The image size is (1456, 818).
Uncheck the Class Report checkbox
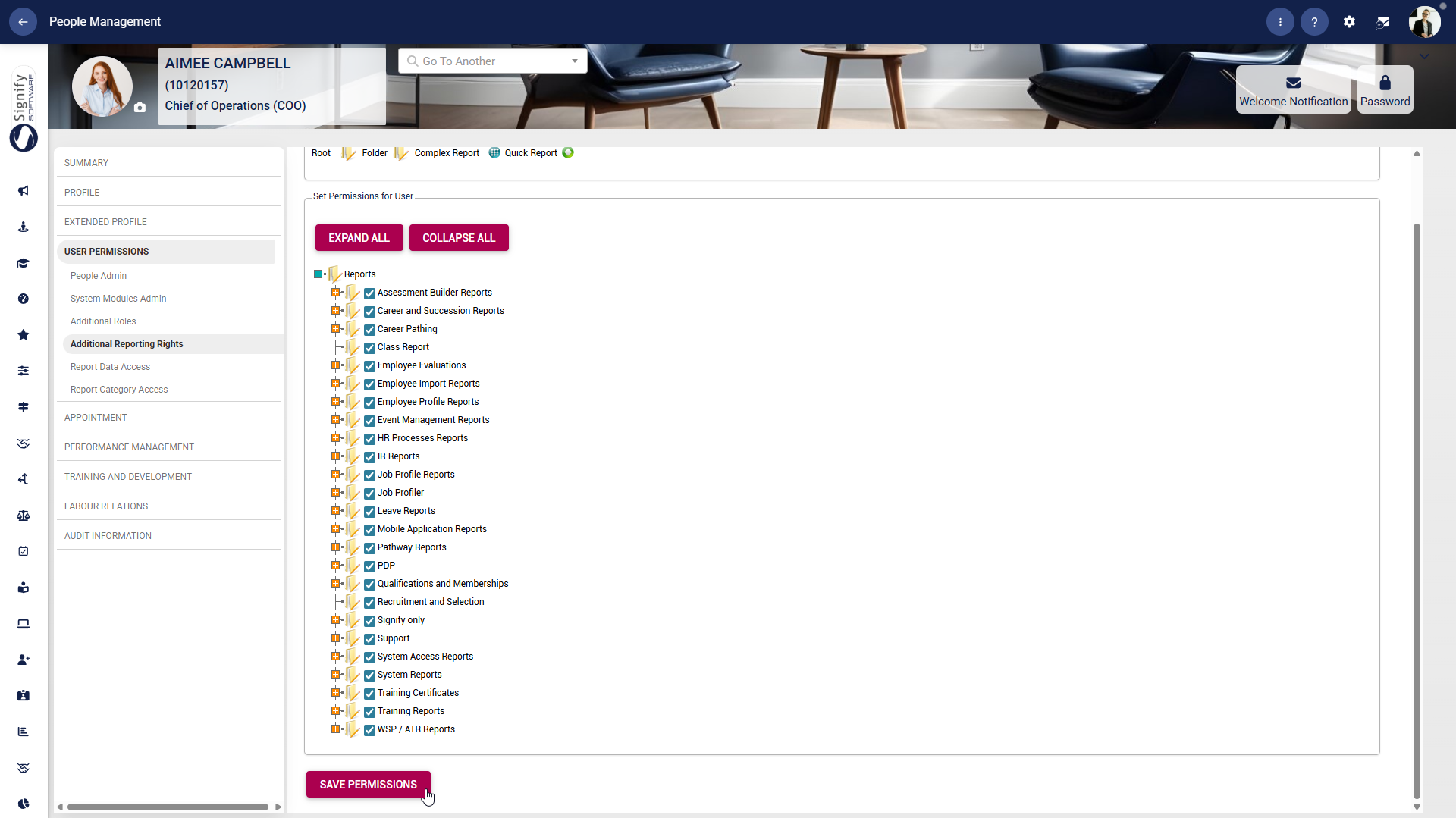tap(369, 348)
